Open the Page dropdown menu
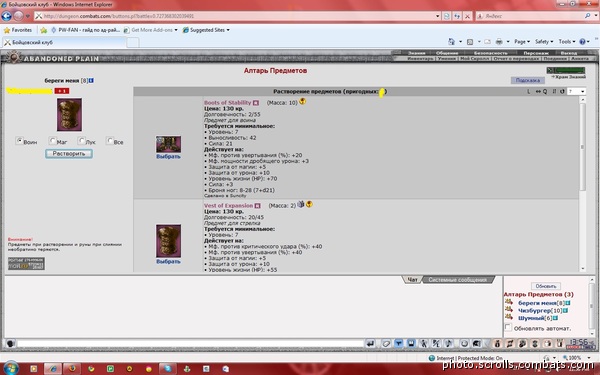Image resolution: width=600 pixels, height=375 pixels. (522, 41)
